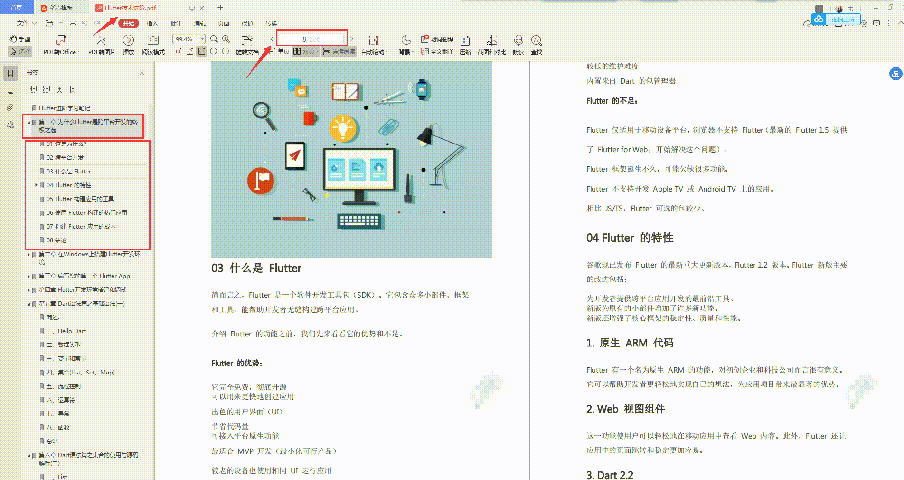The height and width of the screenshot is (480, 904).
Task: Click the blue floating assistant icon at right edge
Action: [895, 73]
